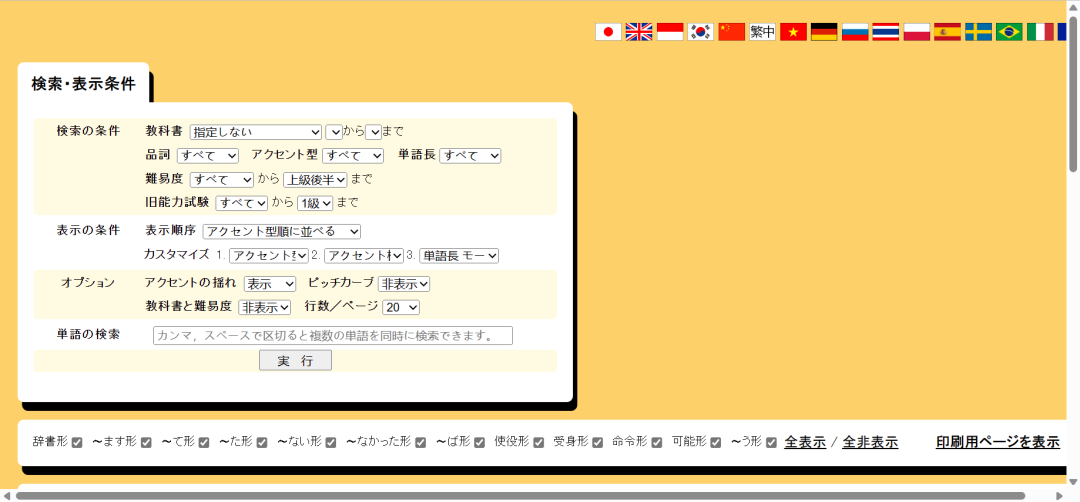Click the 実行 button

[x=295, y=361]
